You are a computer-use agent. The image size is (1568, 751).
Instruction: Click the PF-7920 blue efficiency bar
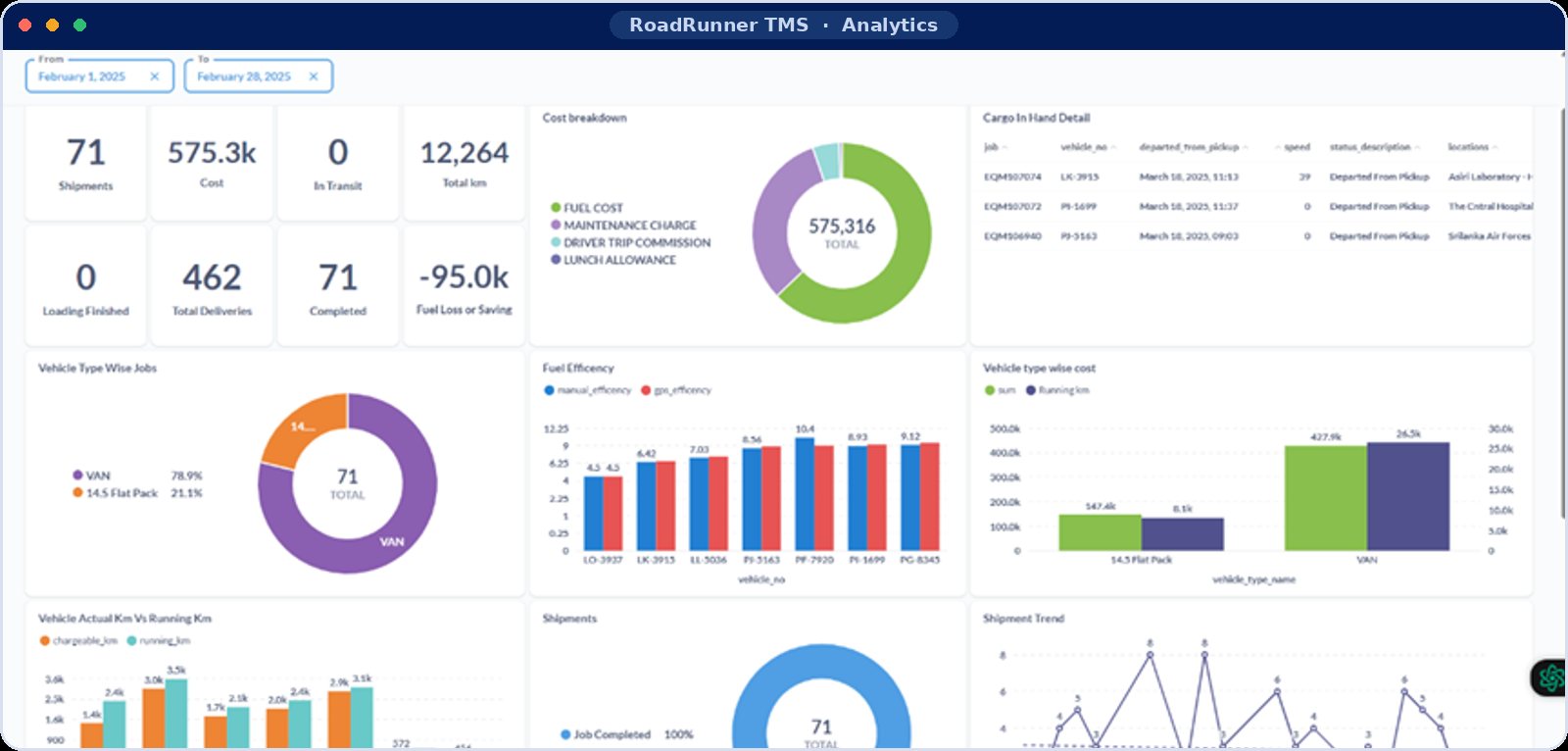pos(805,494)
